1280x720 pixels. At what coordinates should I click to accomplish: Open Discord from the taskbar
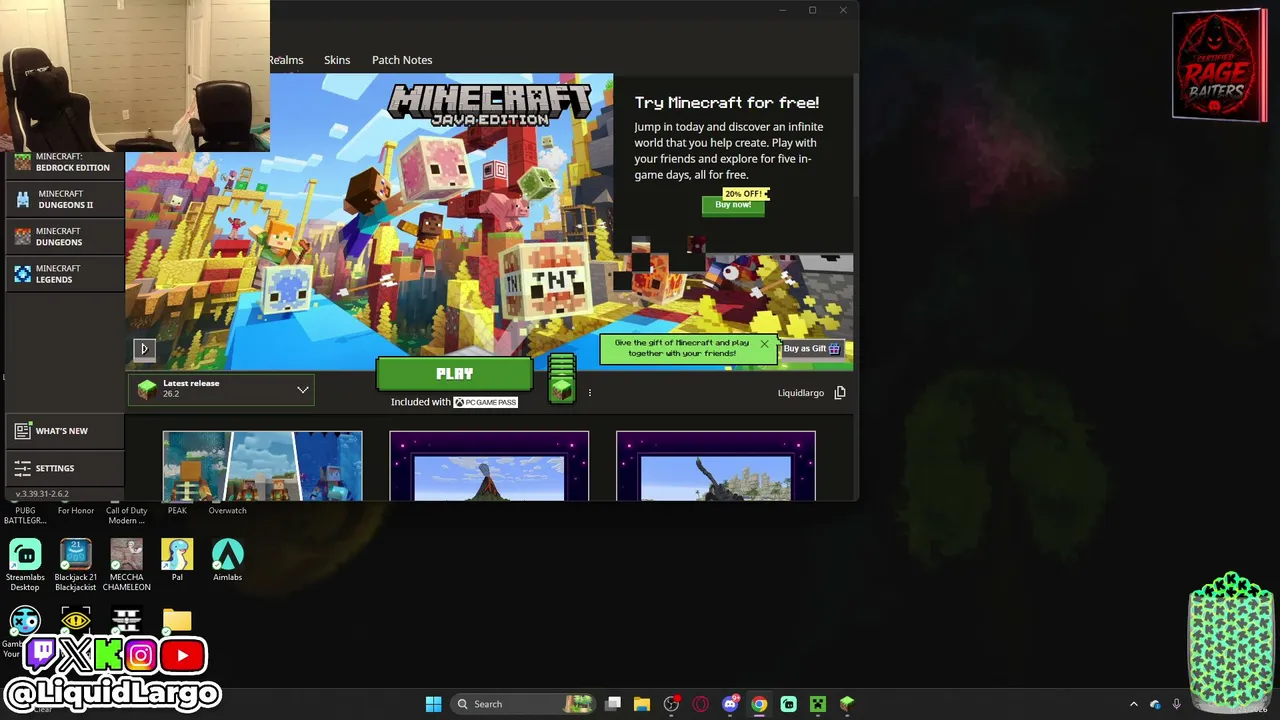pos(730,704)
